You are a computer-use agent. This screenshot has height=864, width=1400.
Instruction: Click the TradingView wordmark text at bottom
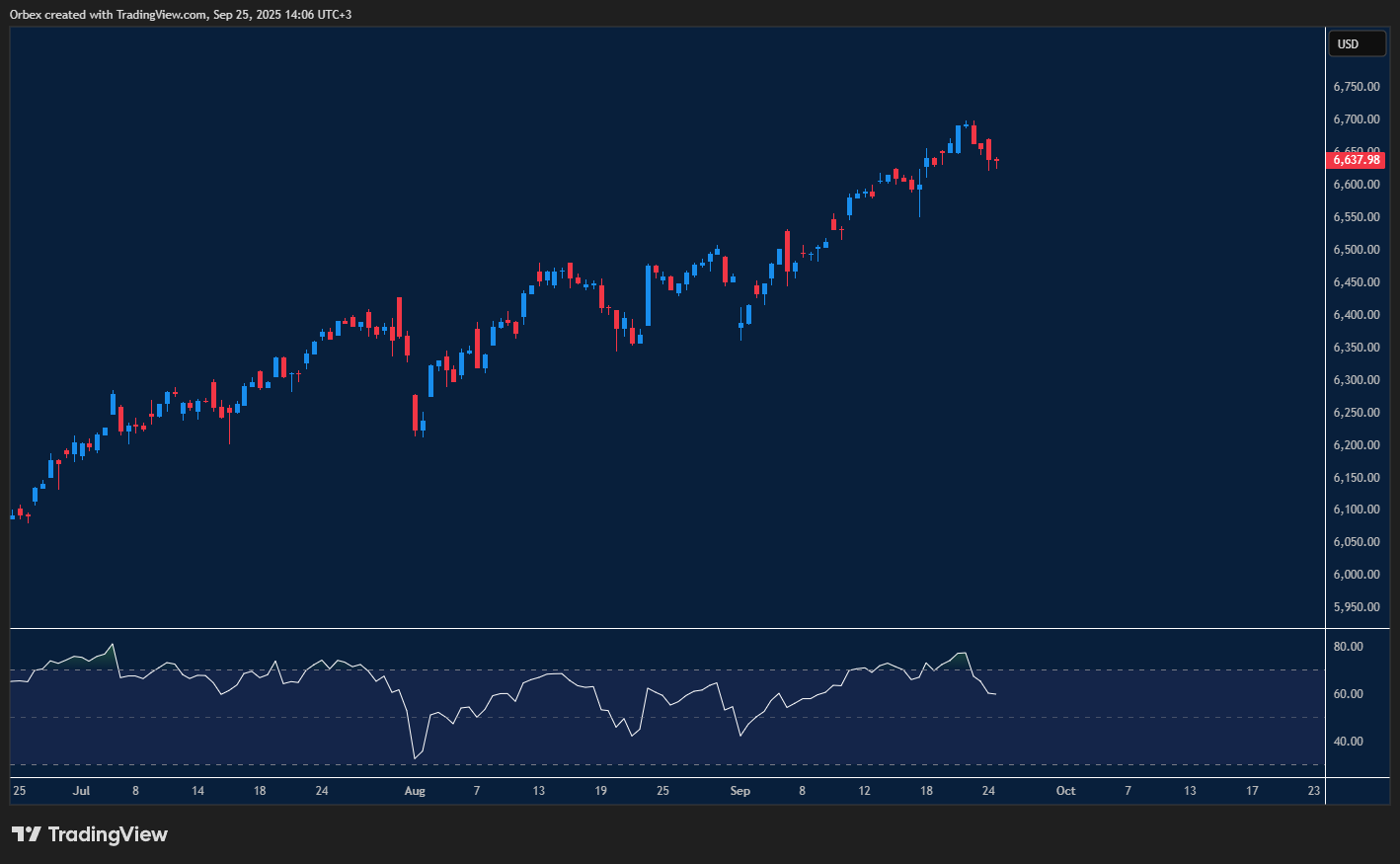pyautogui.click(x=108, y=834)
